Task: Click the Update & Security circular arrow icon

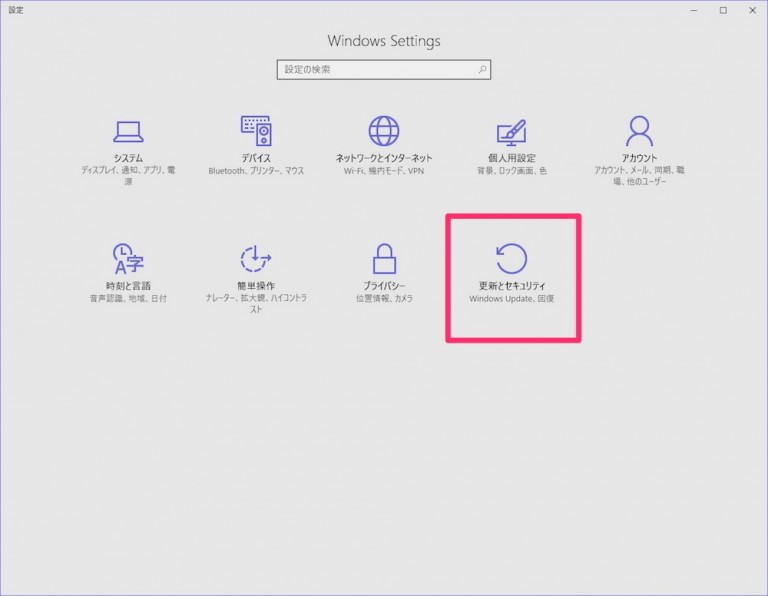Action: [x=512, y=258]
